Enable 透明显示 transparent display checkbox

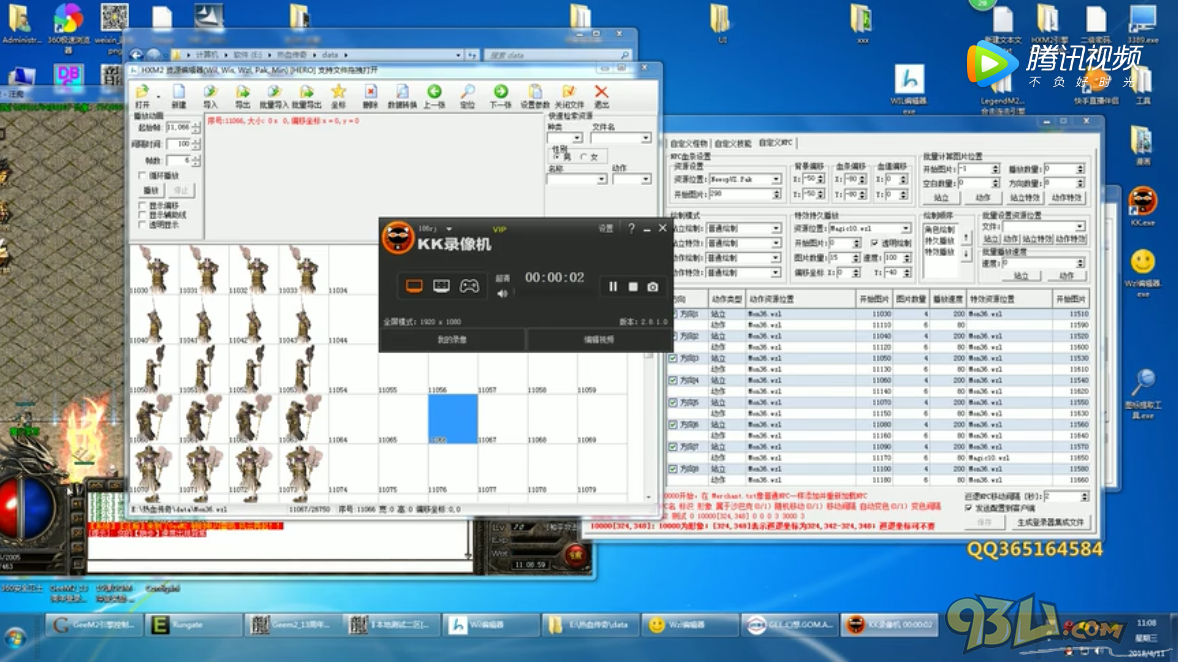(x=142, y=225)
